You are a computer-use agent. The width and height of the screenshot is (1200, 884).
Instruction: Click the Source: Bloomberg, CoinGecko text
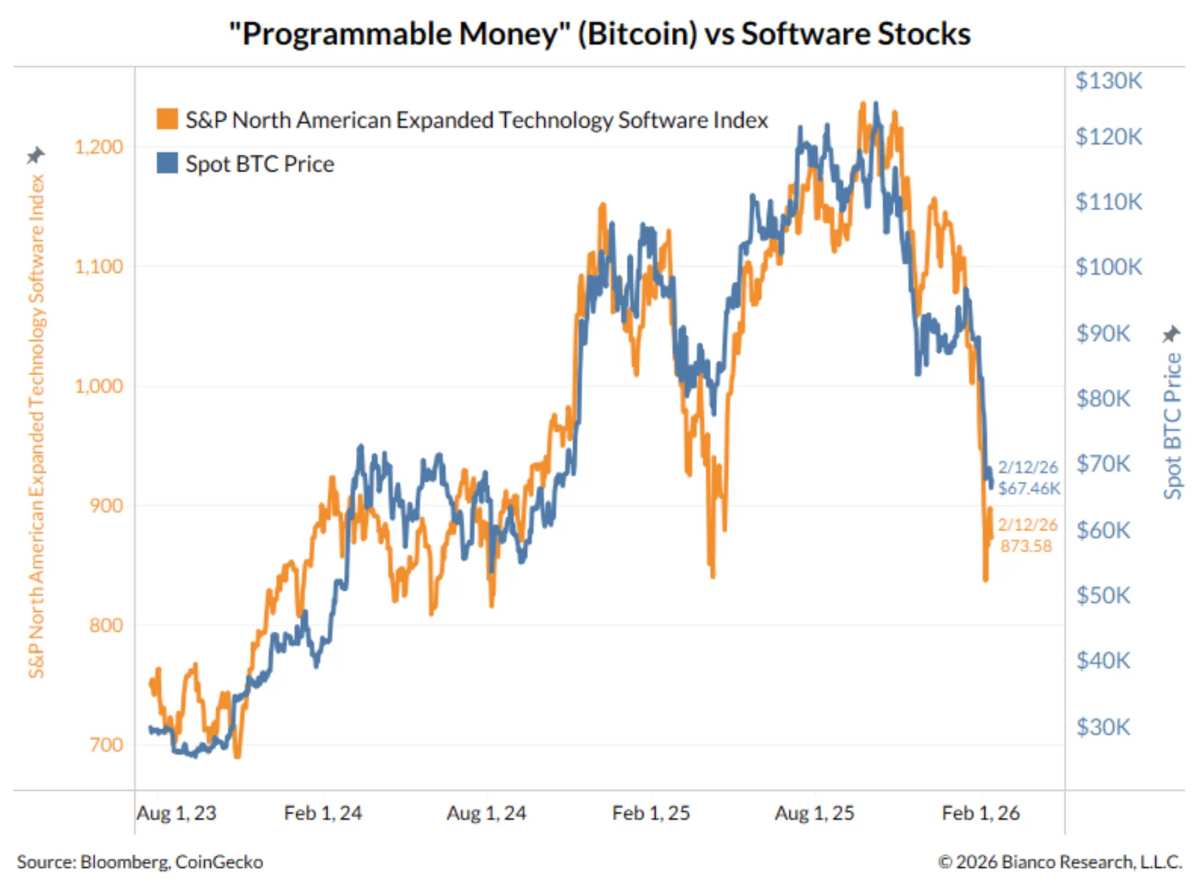[x=140, y=860]
